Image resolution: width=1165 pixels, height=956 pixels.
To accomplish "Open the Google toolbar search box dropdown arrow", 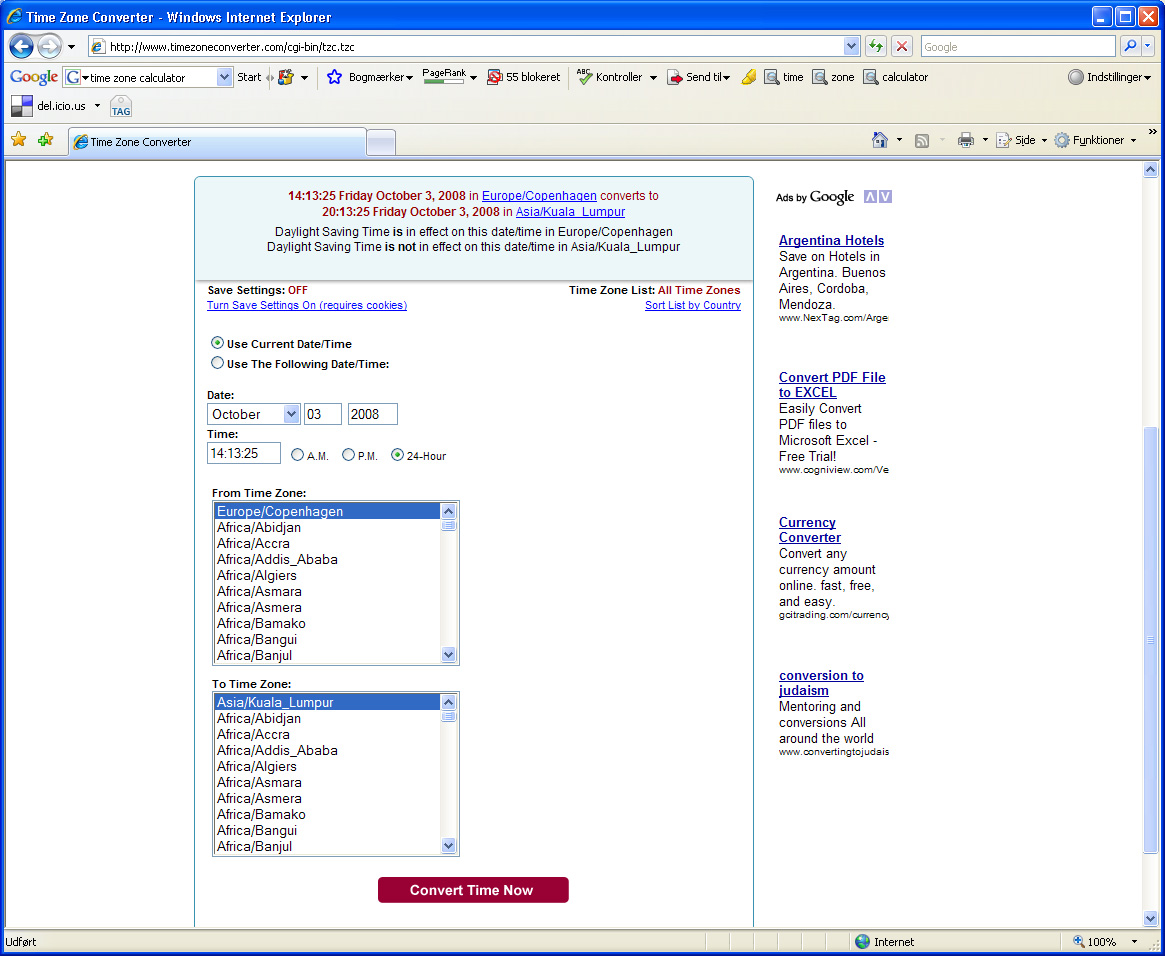I will coord(224,77).
